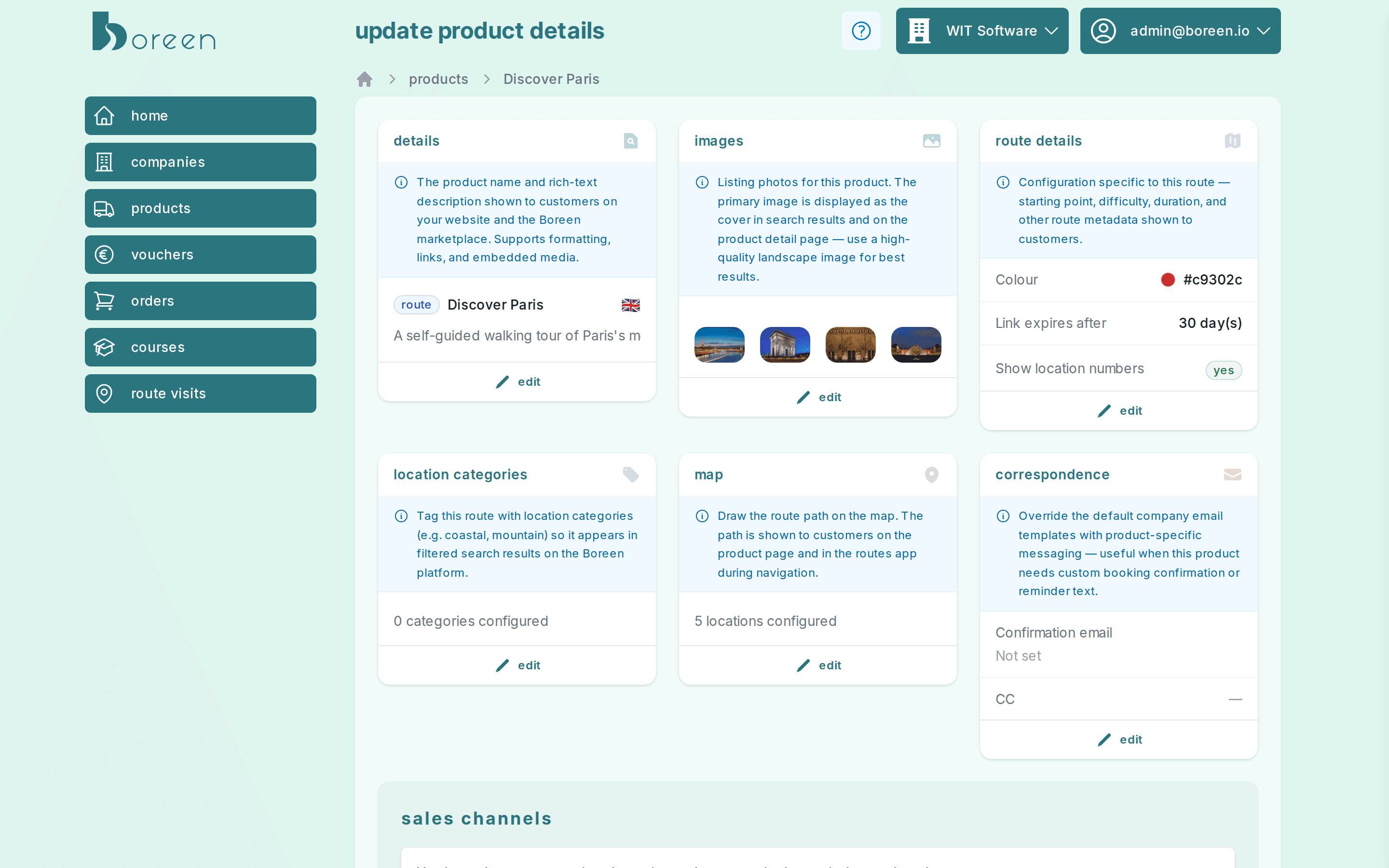Screen dimensions: 1389x868
Task: Open orders in sidebar
Action: point(200,301)
